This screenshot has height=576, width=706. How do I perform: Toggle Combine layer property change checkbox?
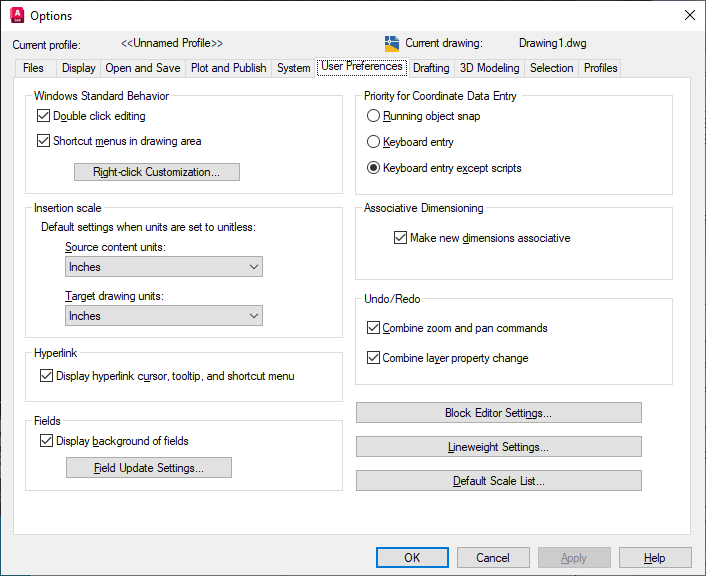(373, 358)
